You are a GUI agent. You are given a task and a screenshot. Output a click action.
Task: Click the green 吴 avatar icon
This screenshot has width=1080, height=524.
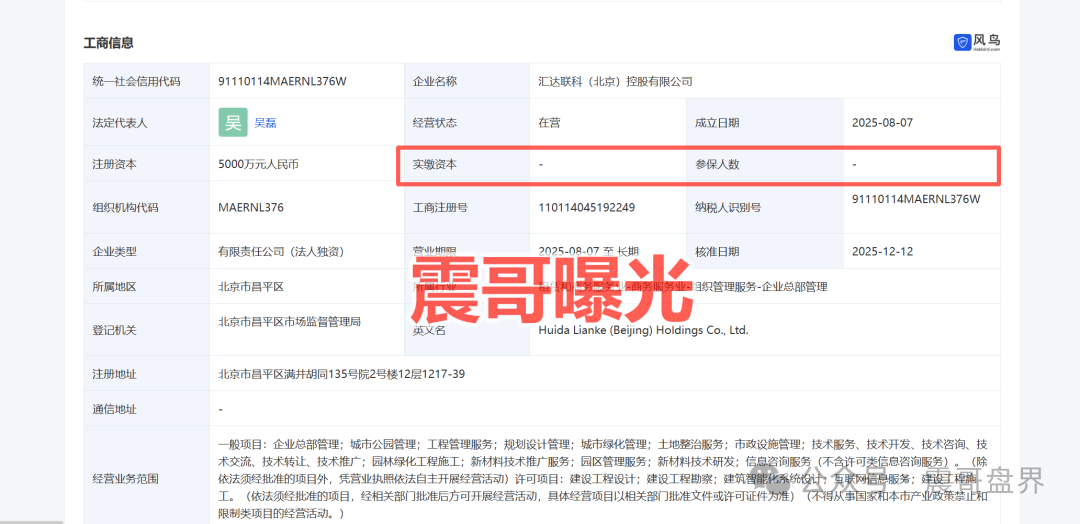[233, 122]
